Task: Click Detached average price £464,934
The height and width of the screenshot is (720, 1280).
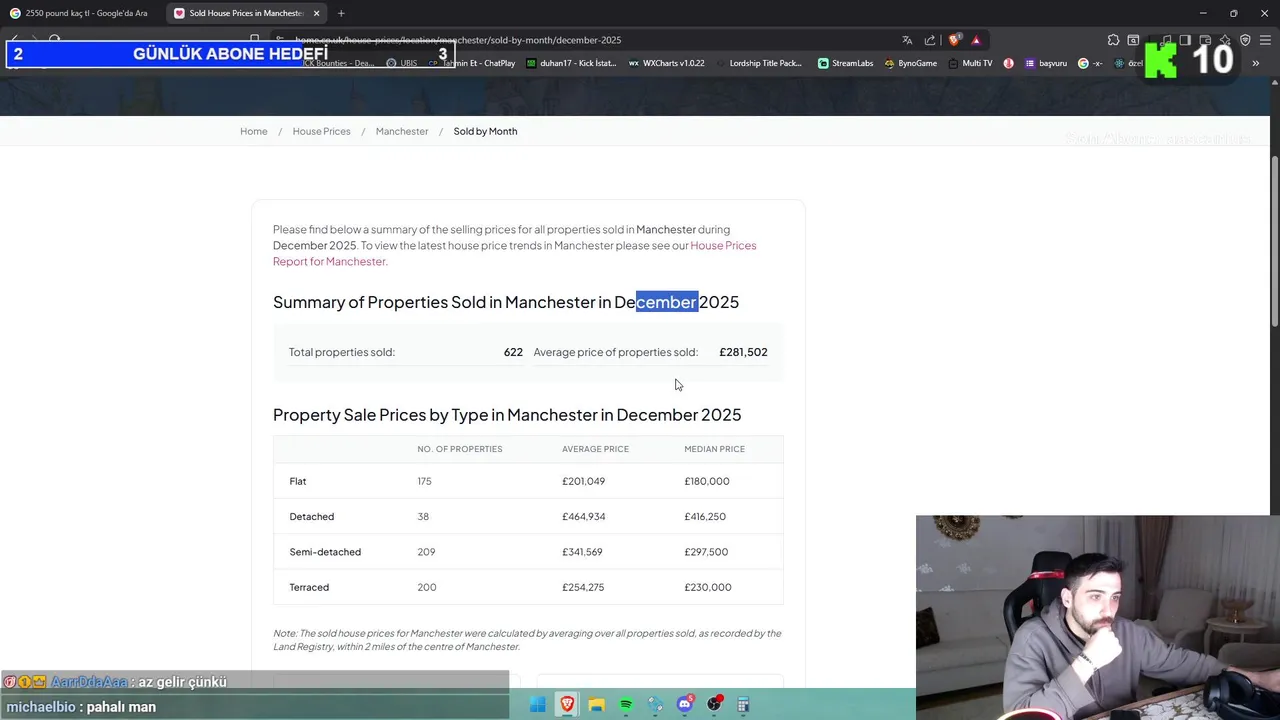Action: [583, 517]
